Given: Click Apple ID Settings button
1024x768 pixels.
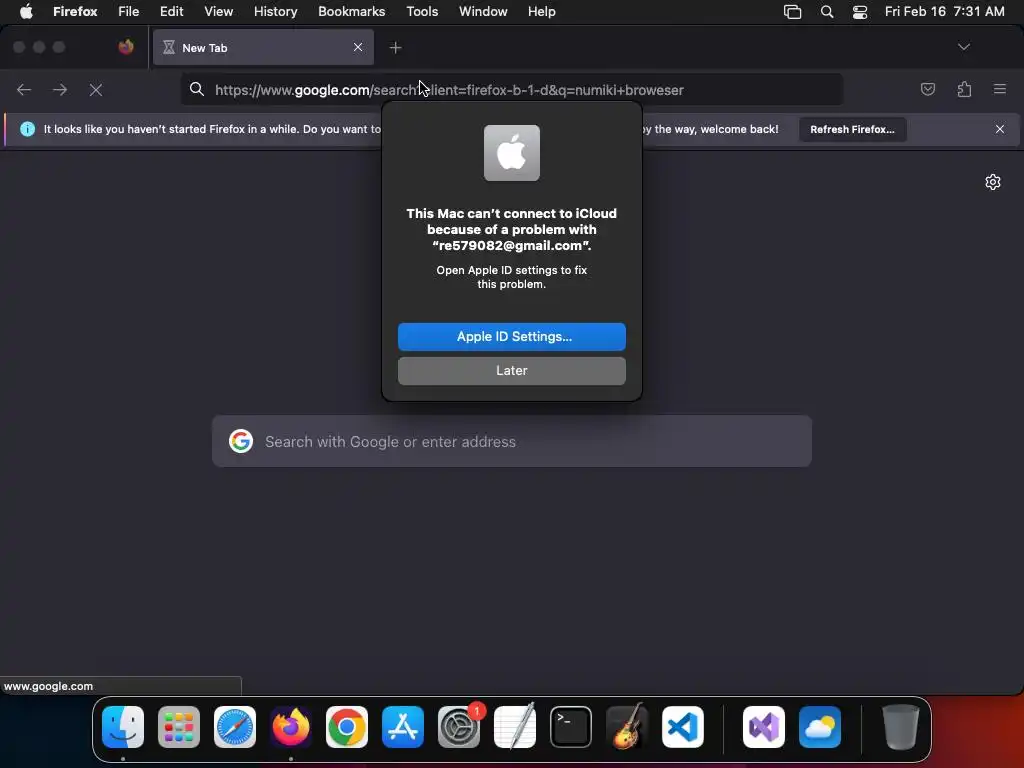Looking at the screenshot, I should pos(511,337).
